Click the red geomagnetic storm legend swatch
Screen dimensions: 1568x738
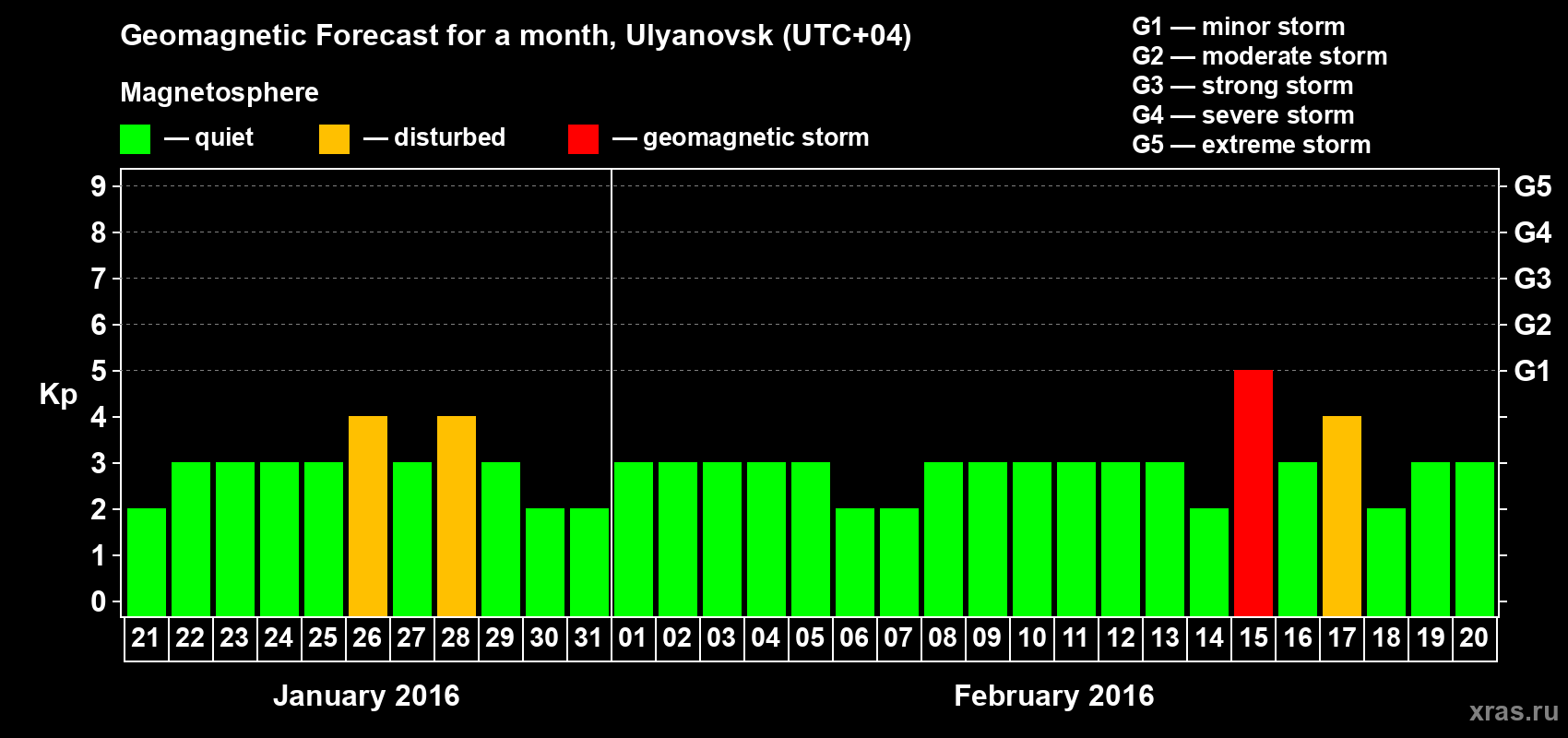click(x=583, y=139)
